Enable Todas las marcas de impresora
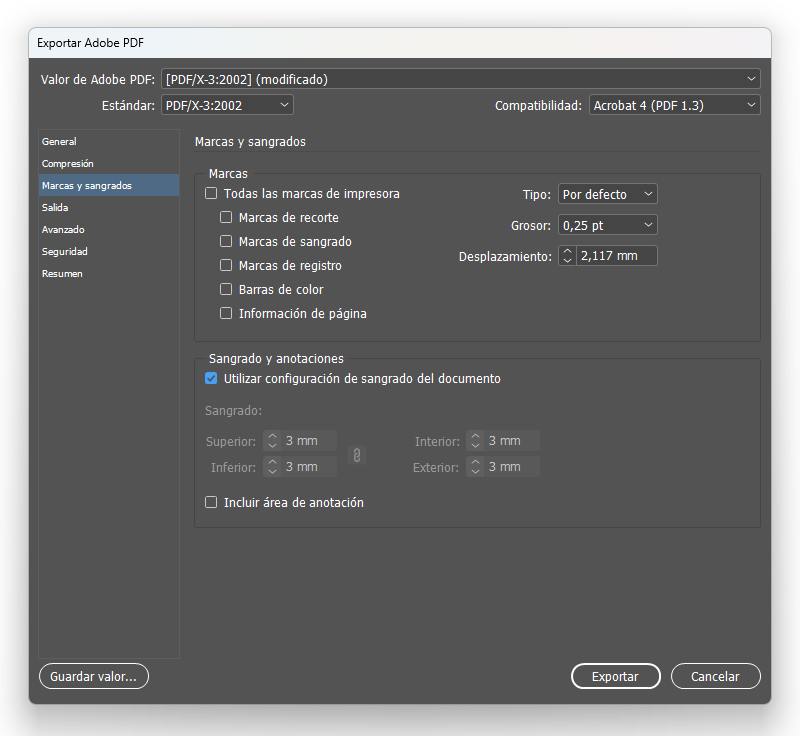800x736 pixels. coord(211,193)
